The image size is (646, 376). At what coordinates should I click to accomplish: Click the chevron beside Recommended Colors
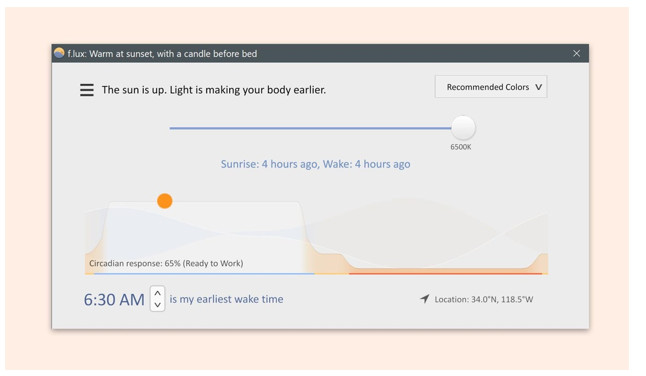538,87
